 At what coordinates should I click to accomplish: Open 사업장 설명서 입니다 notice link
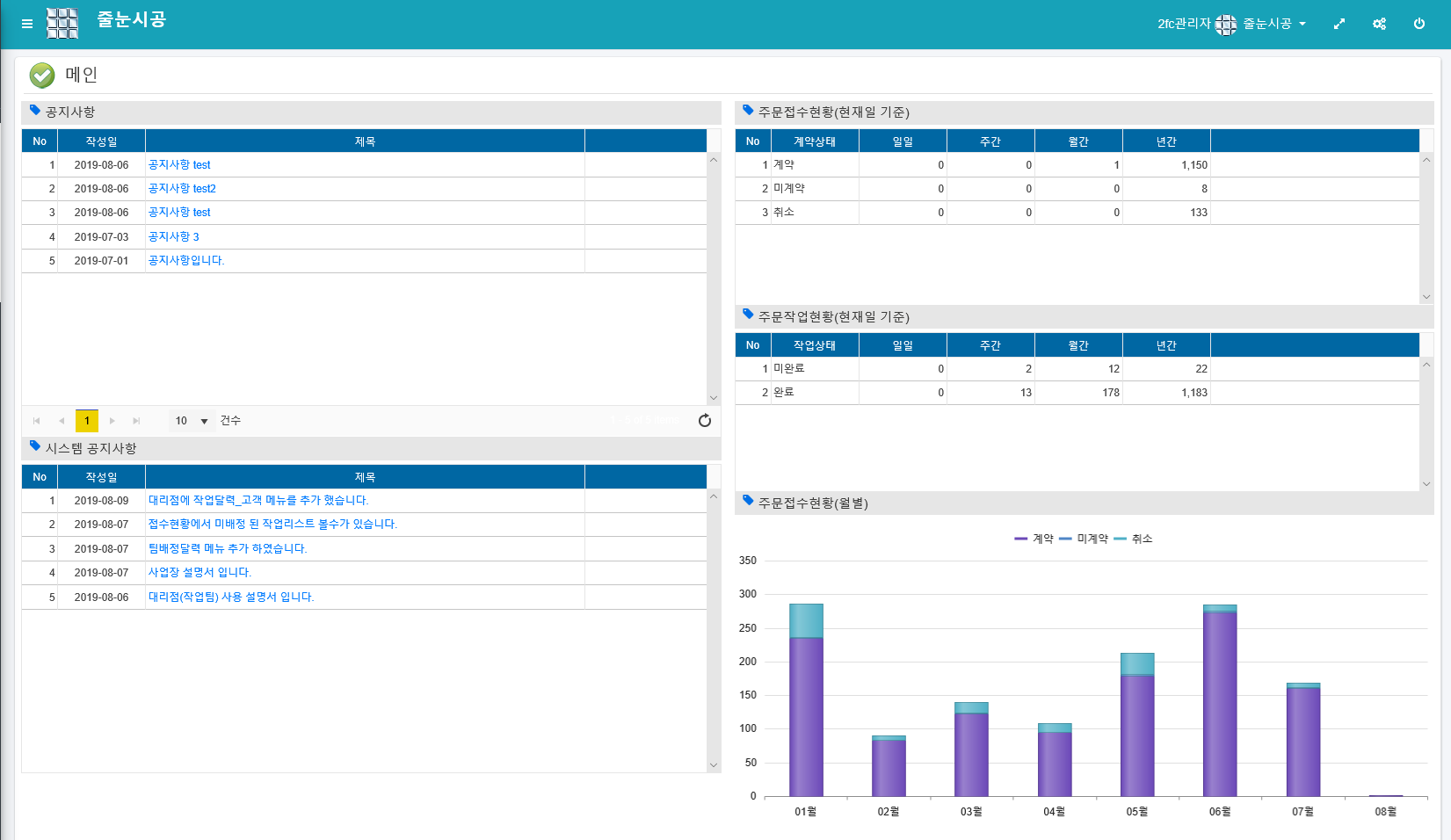tap(200, 573)
